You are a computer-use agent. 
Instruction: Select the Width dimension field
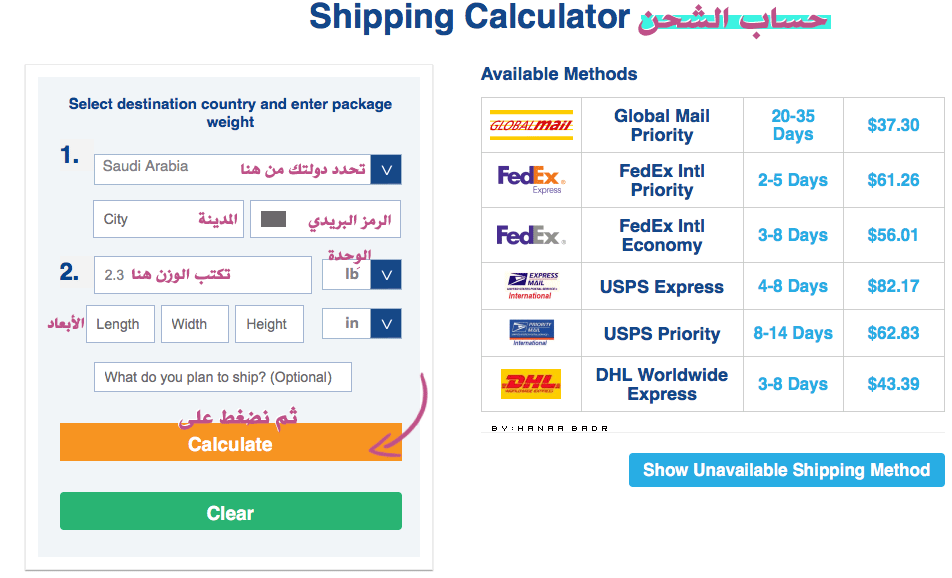point(194,324)
